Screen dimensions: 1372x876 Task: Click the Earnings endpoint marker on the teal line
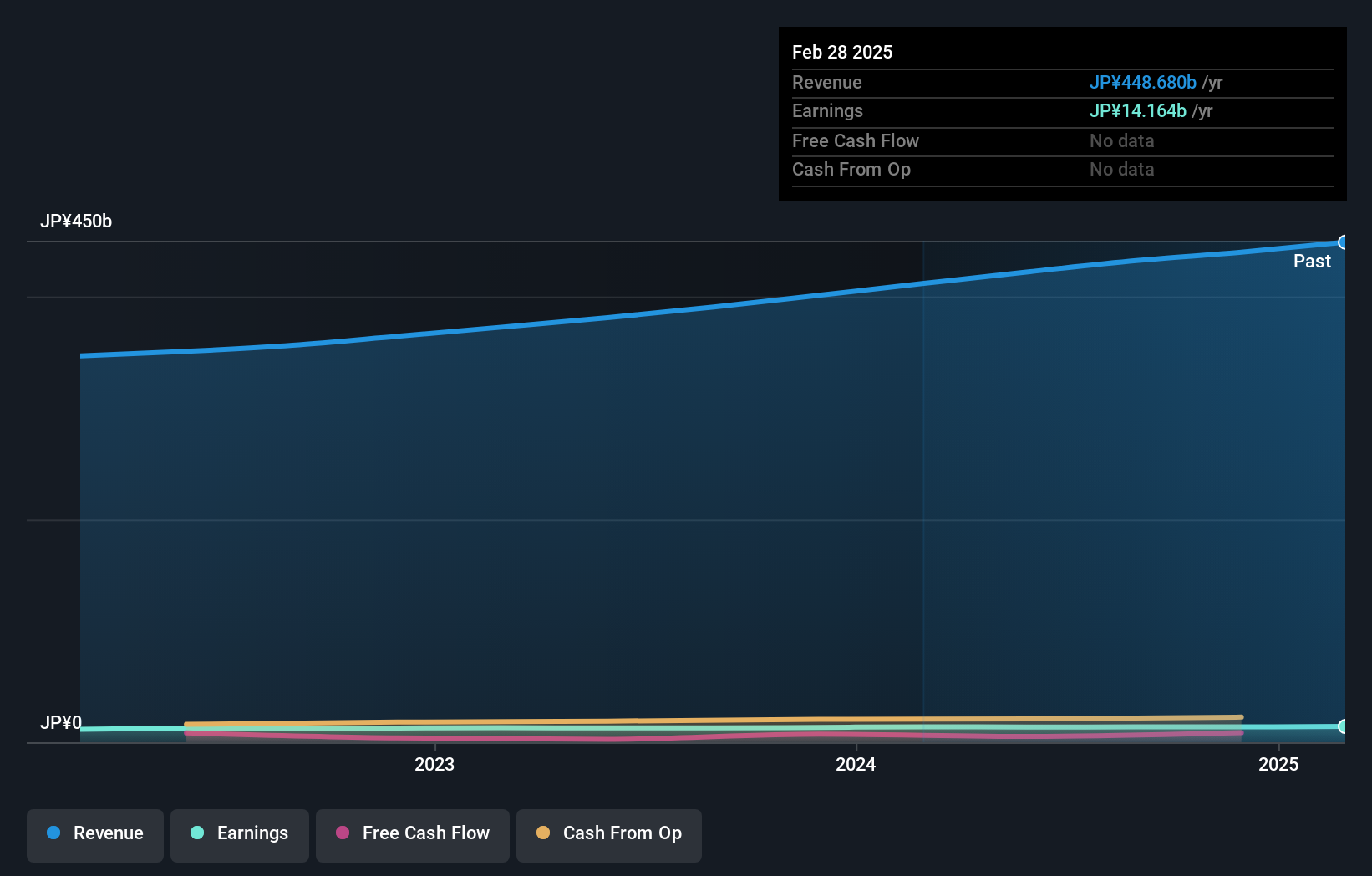point(1344,726)
